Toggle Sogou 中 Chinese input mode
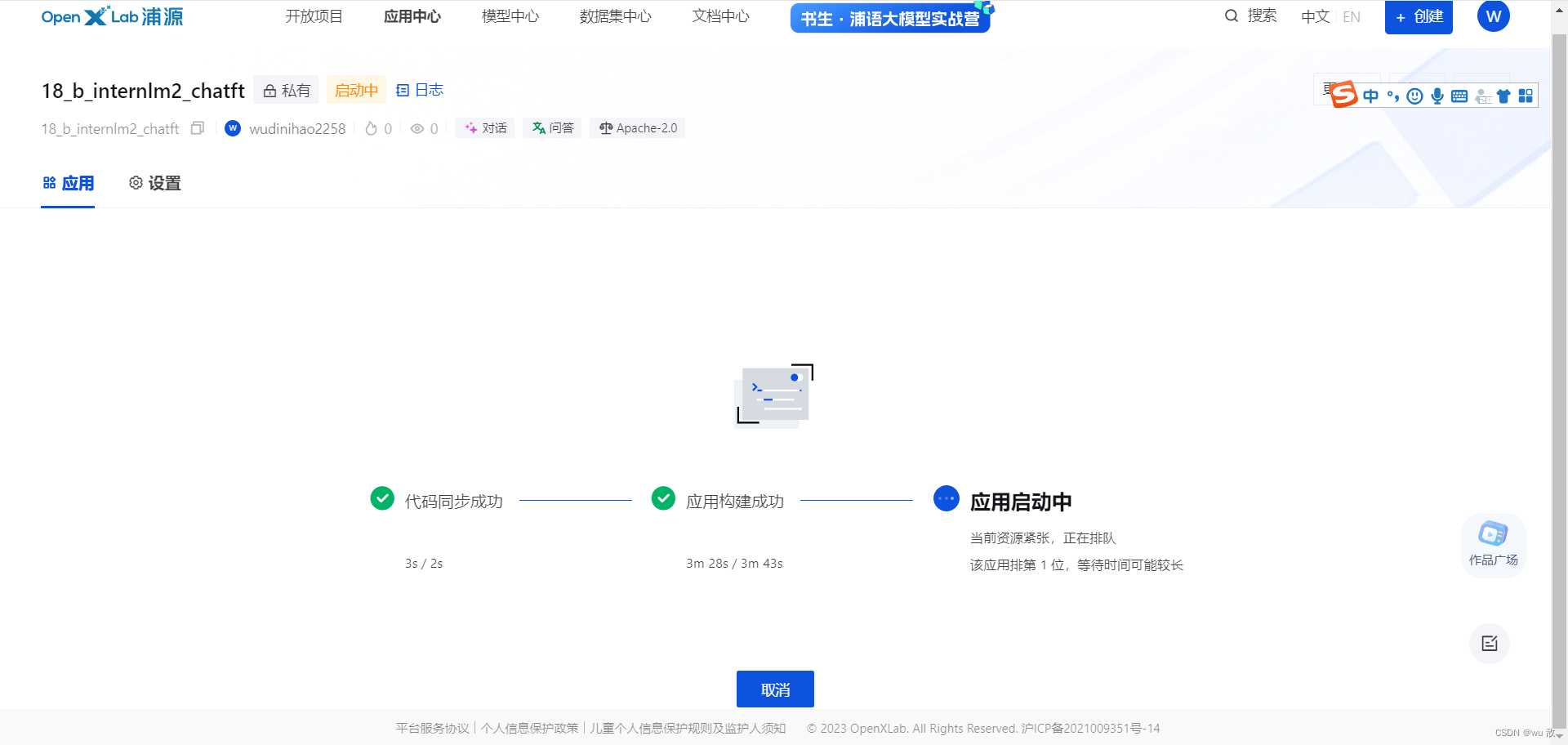The width and height of the screenshot is (1568, 745). pyautogui.click(x=1371, y=96)
